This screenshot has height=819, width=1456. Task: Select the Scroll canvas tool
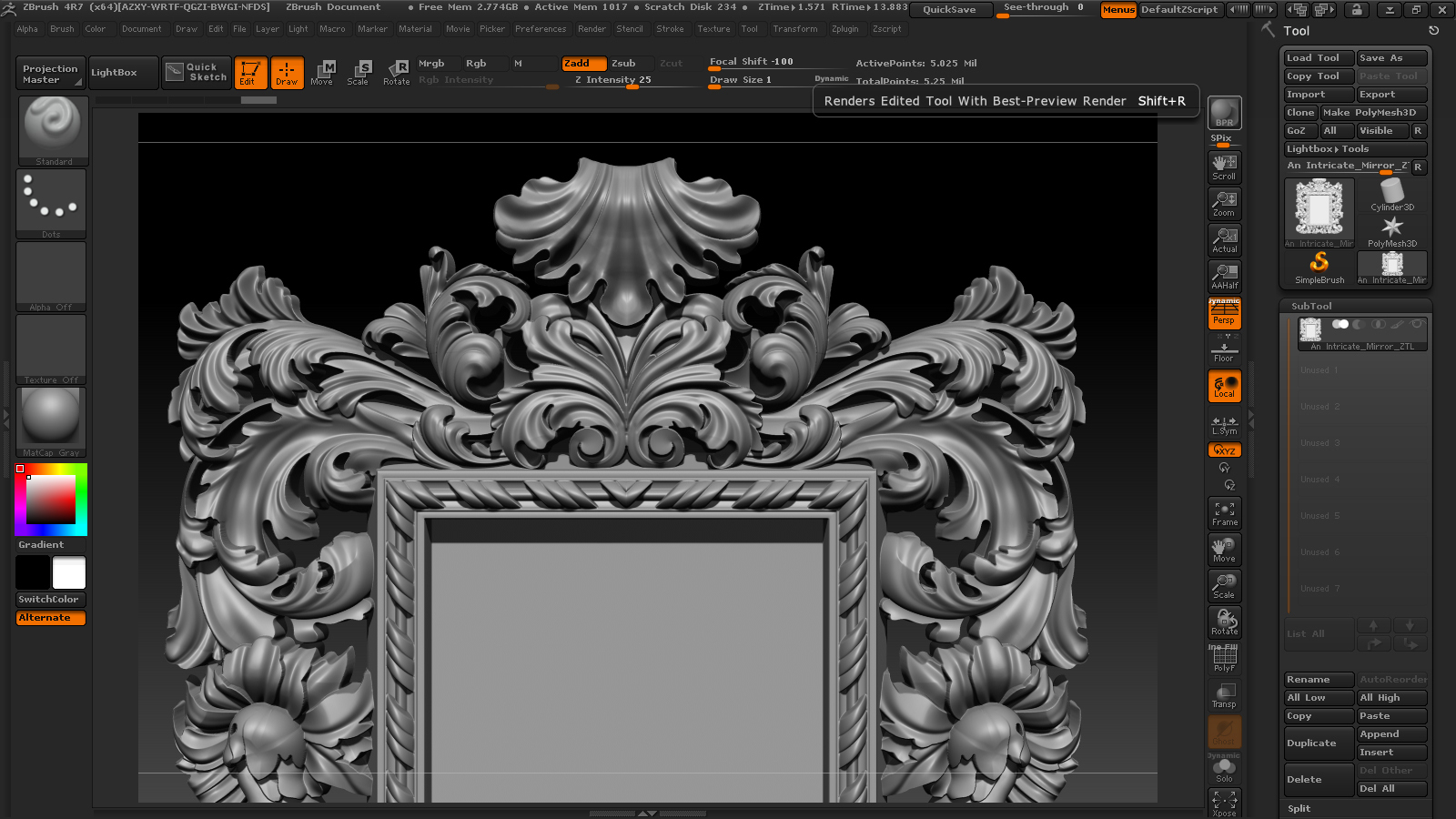[x=1224, y=167]
